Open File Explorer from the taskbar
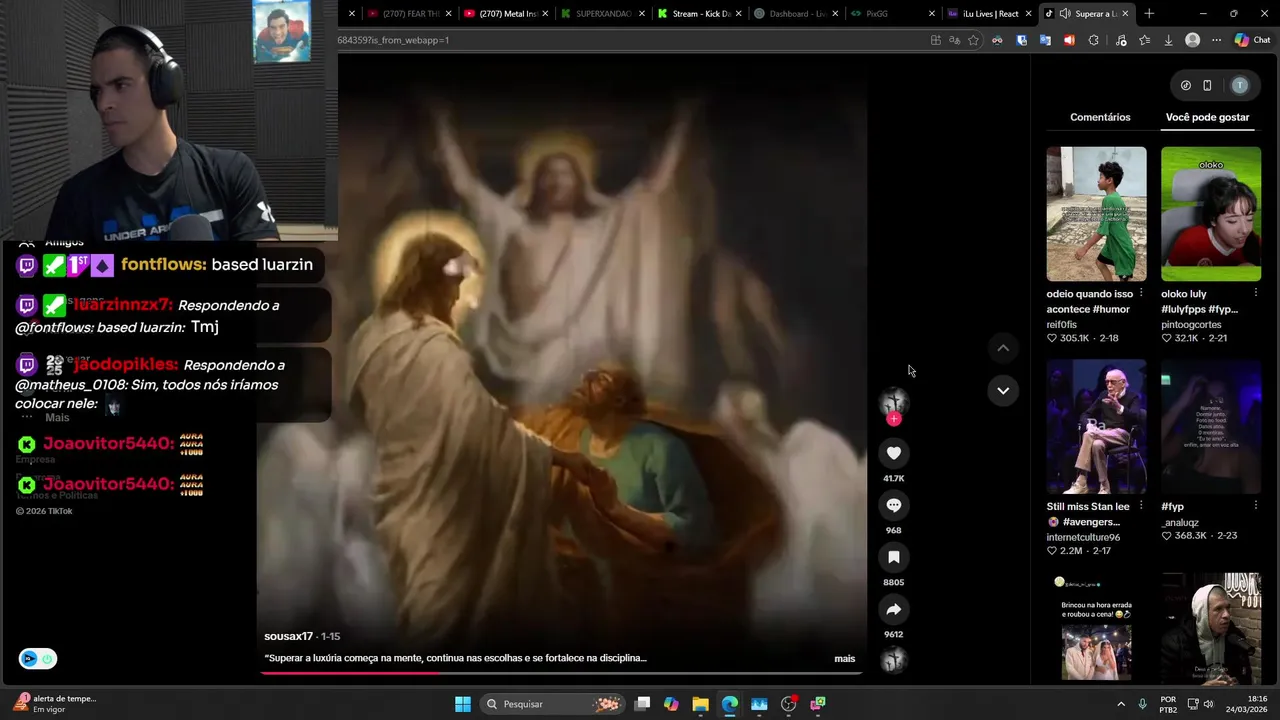Image resolution: width=1280 pixels, height=720 pixels. point(700,704)
